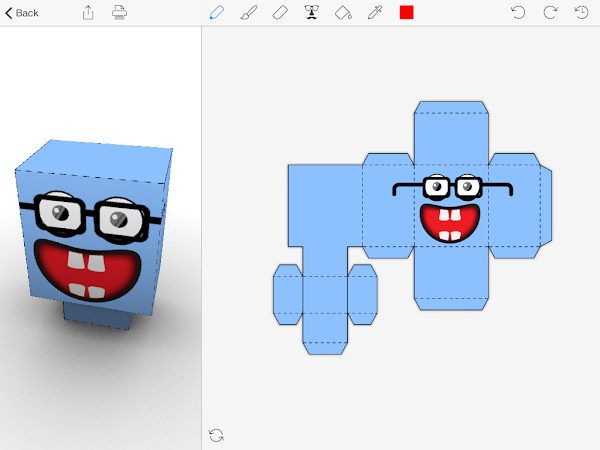Click the printer icon to print

tap(119, 13)
